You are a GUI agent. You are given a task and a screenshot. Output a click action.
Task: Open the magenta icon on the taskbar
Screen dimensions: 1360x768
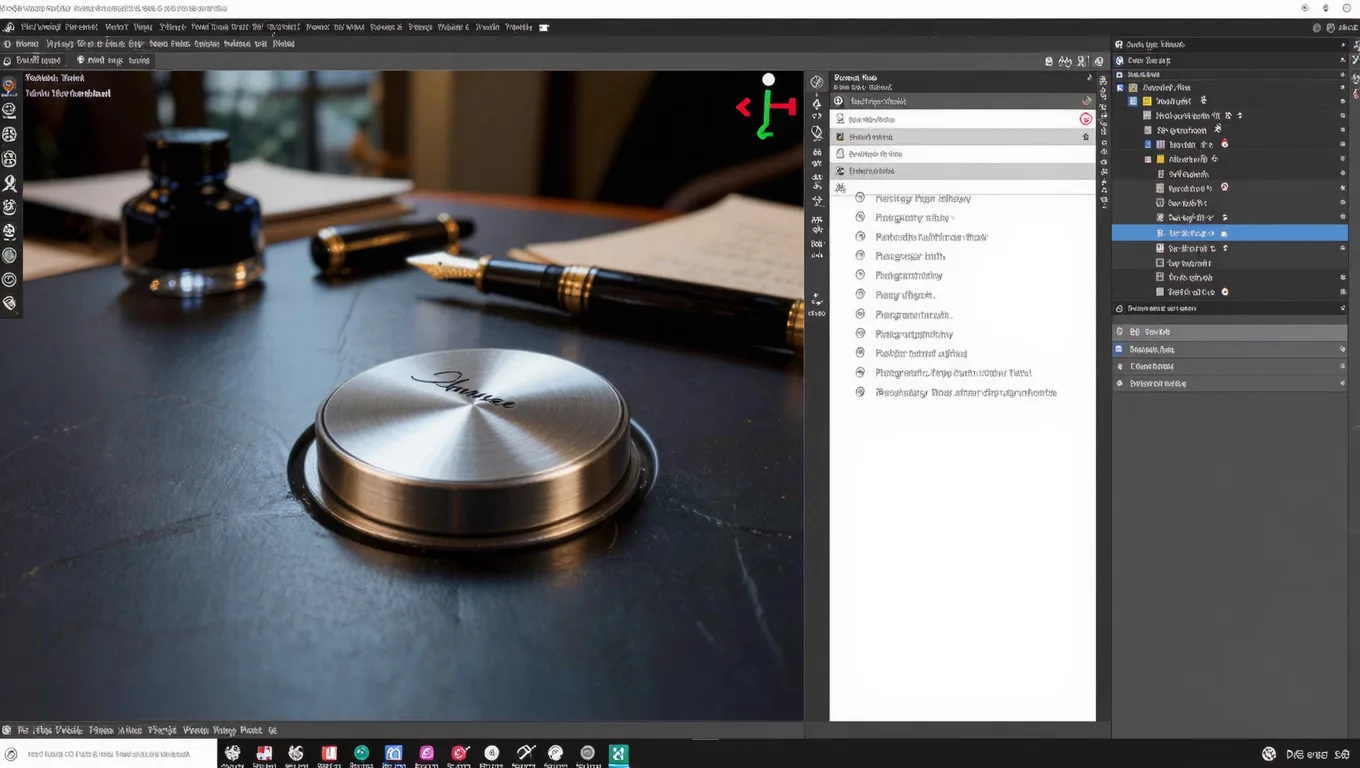[427, 753]
